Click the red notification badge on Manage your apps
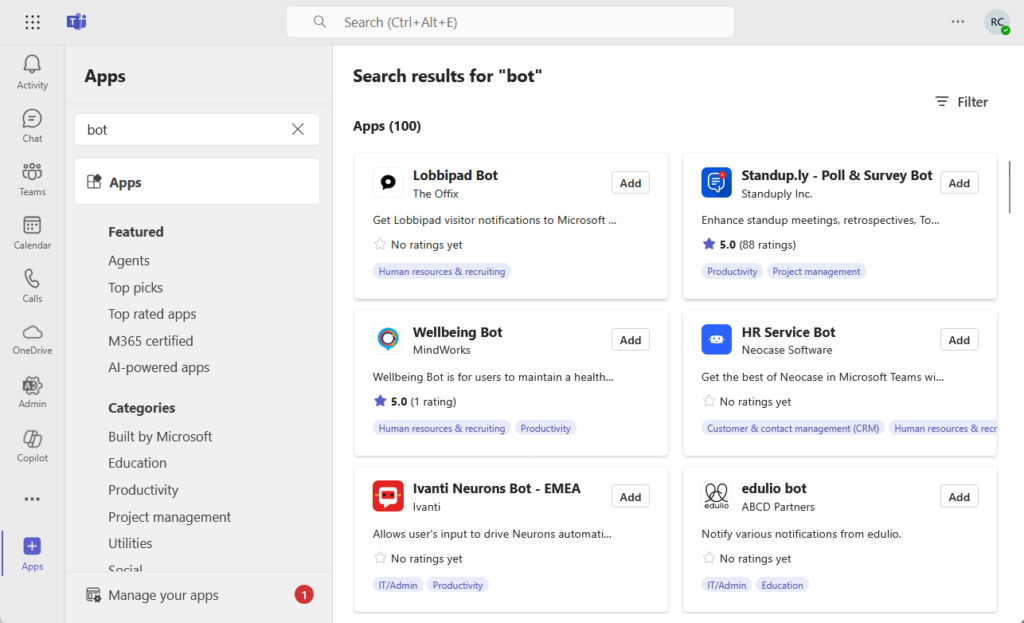 [x=304, y=594]
